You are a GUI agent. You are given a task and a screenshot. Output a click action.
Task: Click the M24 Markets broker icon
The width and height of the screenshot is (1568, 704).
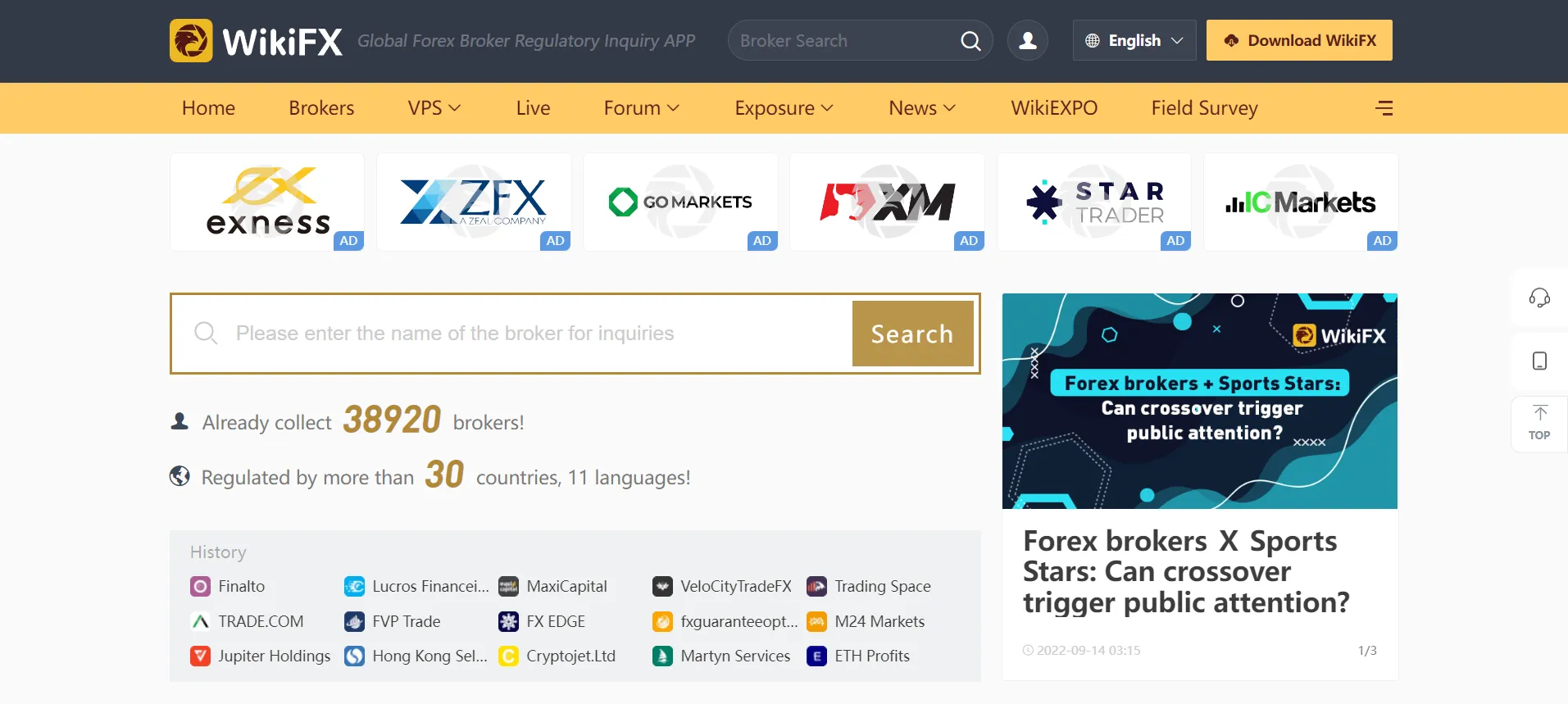(x=816, y=622)
